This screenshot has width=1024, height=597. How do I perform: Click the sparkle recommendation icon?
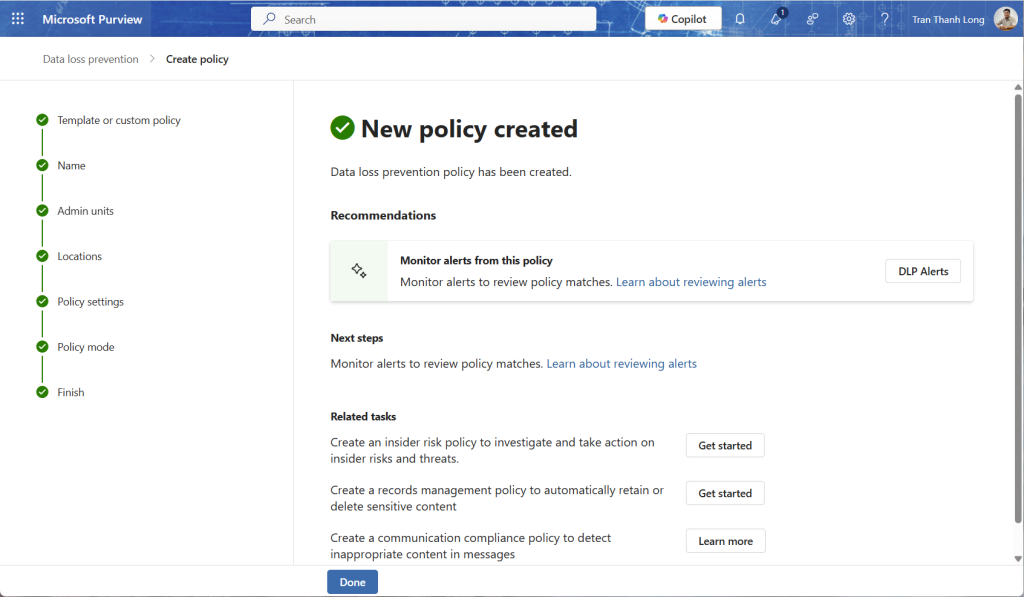tap(359, 271)
